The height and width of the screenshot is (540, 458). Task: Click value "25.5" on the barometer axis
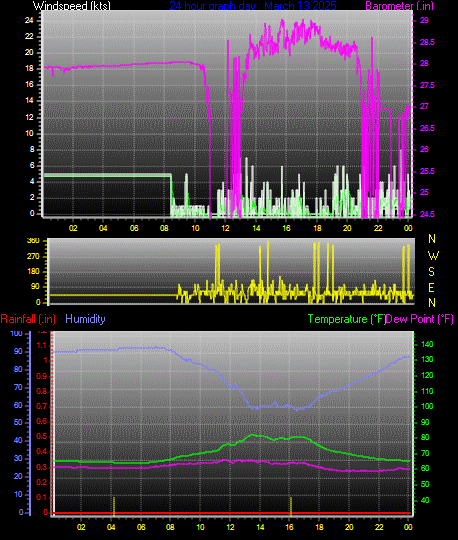(427, 171)
